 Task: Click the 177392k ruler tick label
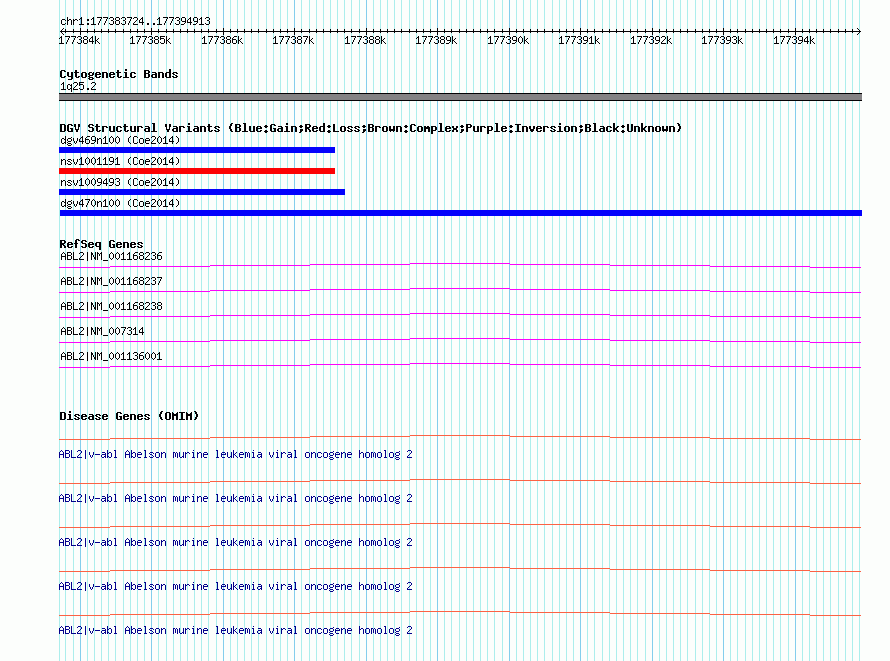(651, 40)
